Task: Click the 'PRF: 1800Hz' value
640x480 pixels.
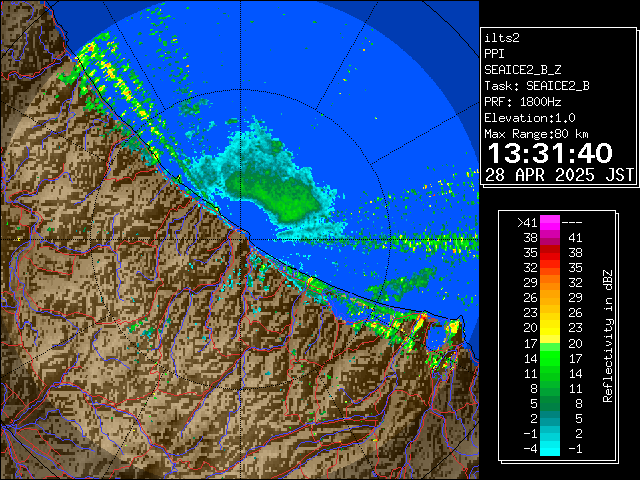Action: tap(523, 102)
